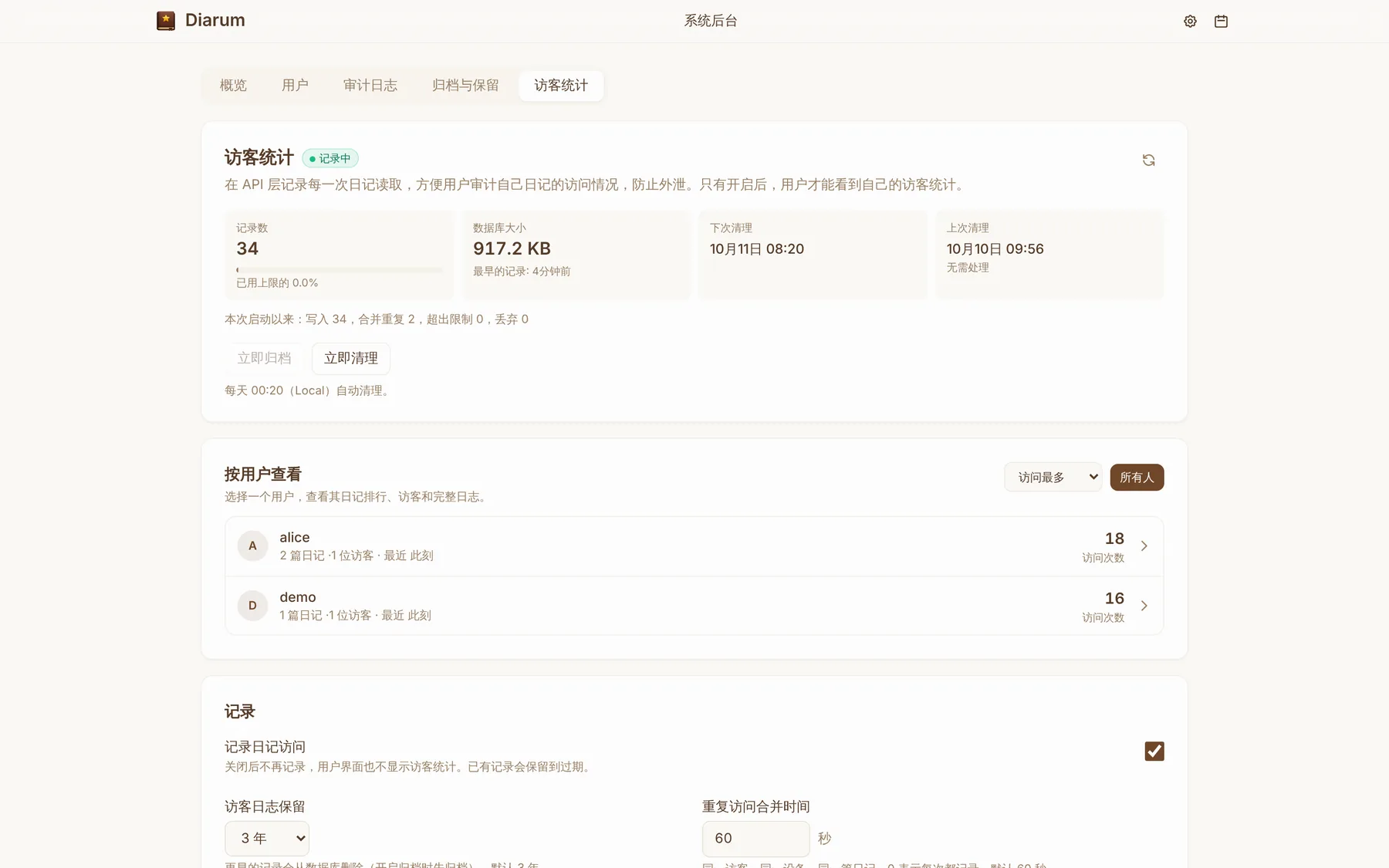1389x868 pixels.
Task: Open the 3 年 retention dropdown
Action: (267, 839)
